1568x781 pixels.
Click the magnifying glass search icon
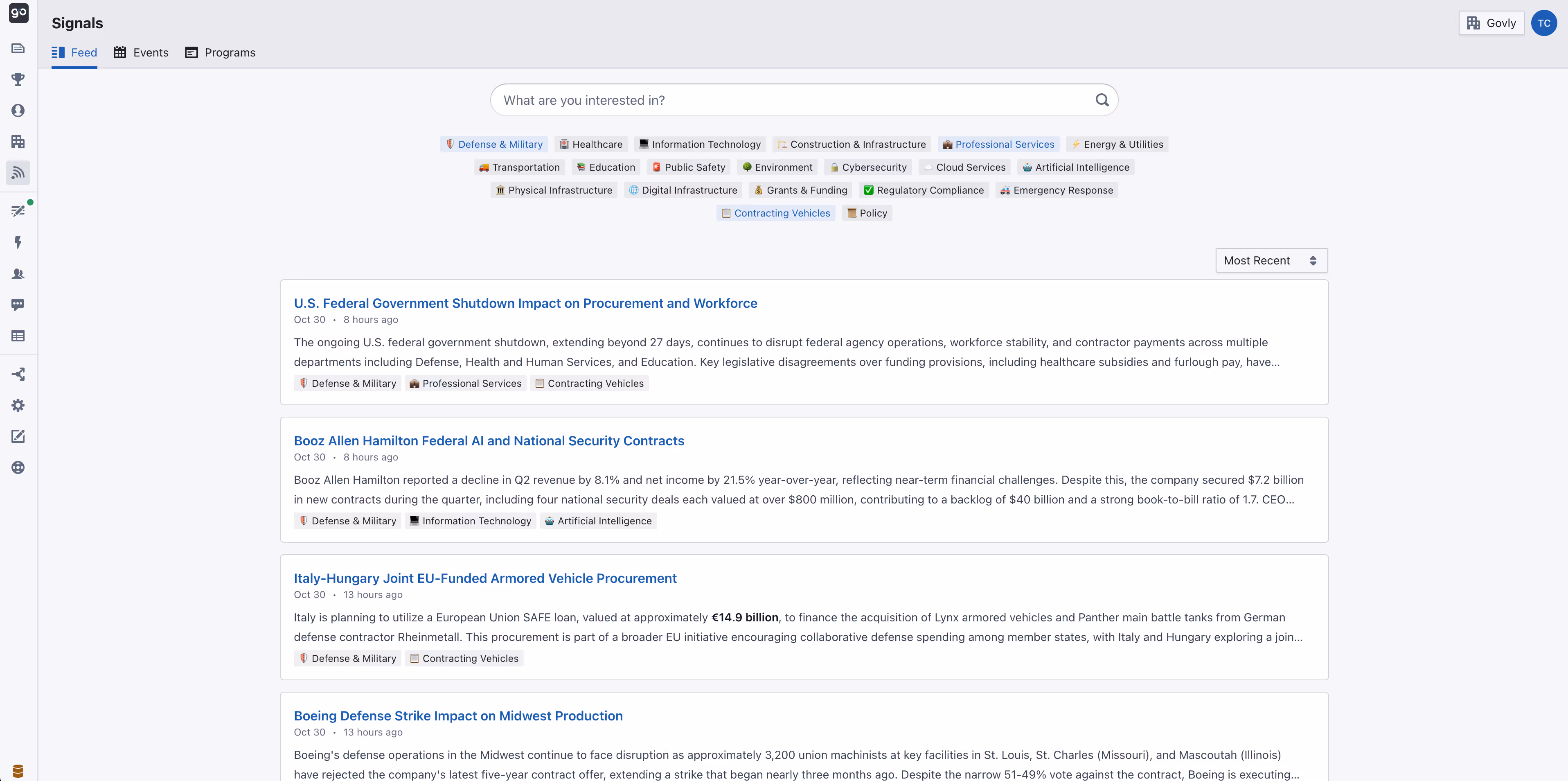coord(1102,100)
